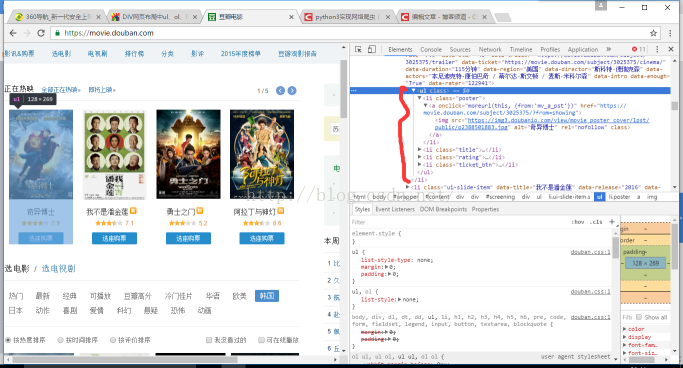
Task: Select the 按时间排序 radio button
Action: (61, 340)
